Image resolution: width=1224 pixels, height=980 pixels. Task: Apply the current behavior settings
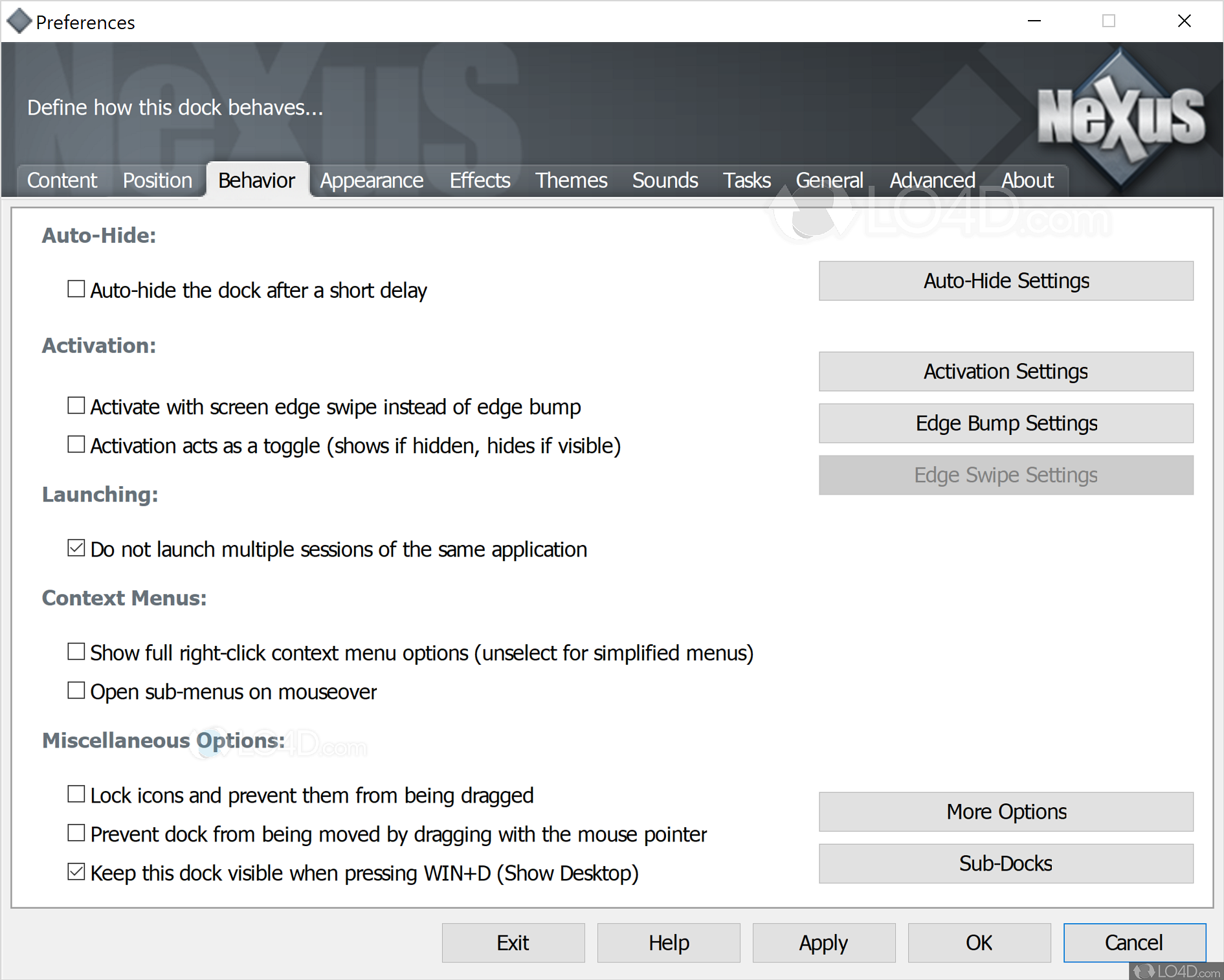point(823,942)
